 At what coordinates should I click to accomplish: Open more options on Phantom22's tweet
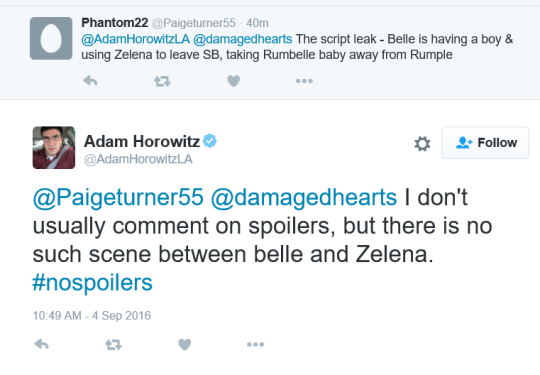(304, 81)
